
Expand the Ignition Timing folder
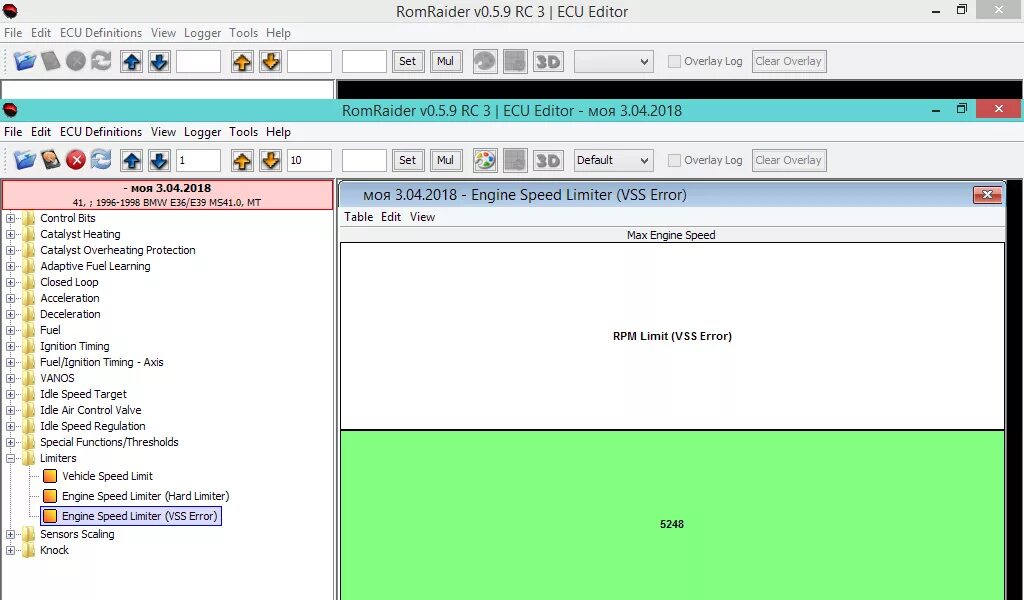(10, 346)
